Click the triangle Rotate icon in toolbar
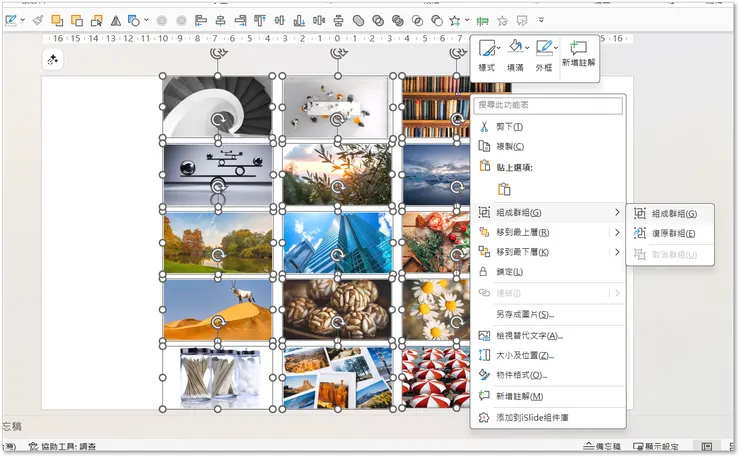 tap(116, 20)
